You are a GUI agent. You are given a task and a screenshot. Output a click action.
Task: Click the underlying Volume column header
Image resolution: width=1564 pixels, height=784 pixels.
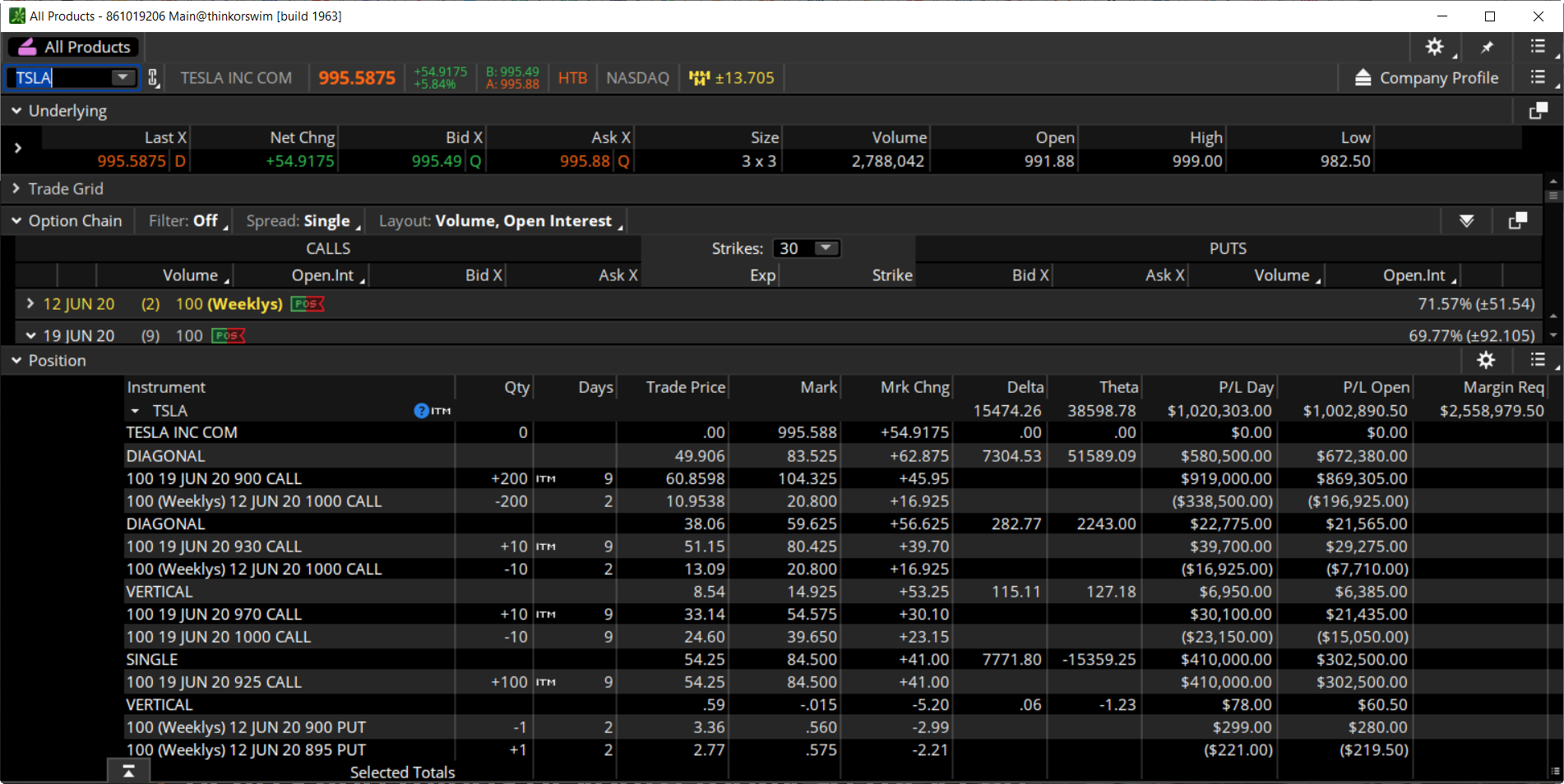click(899, 137)
